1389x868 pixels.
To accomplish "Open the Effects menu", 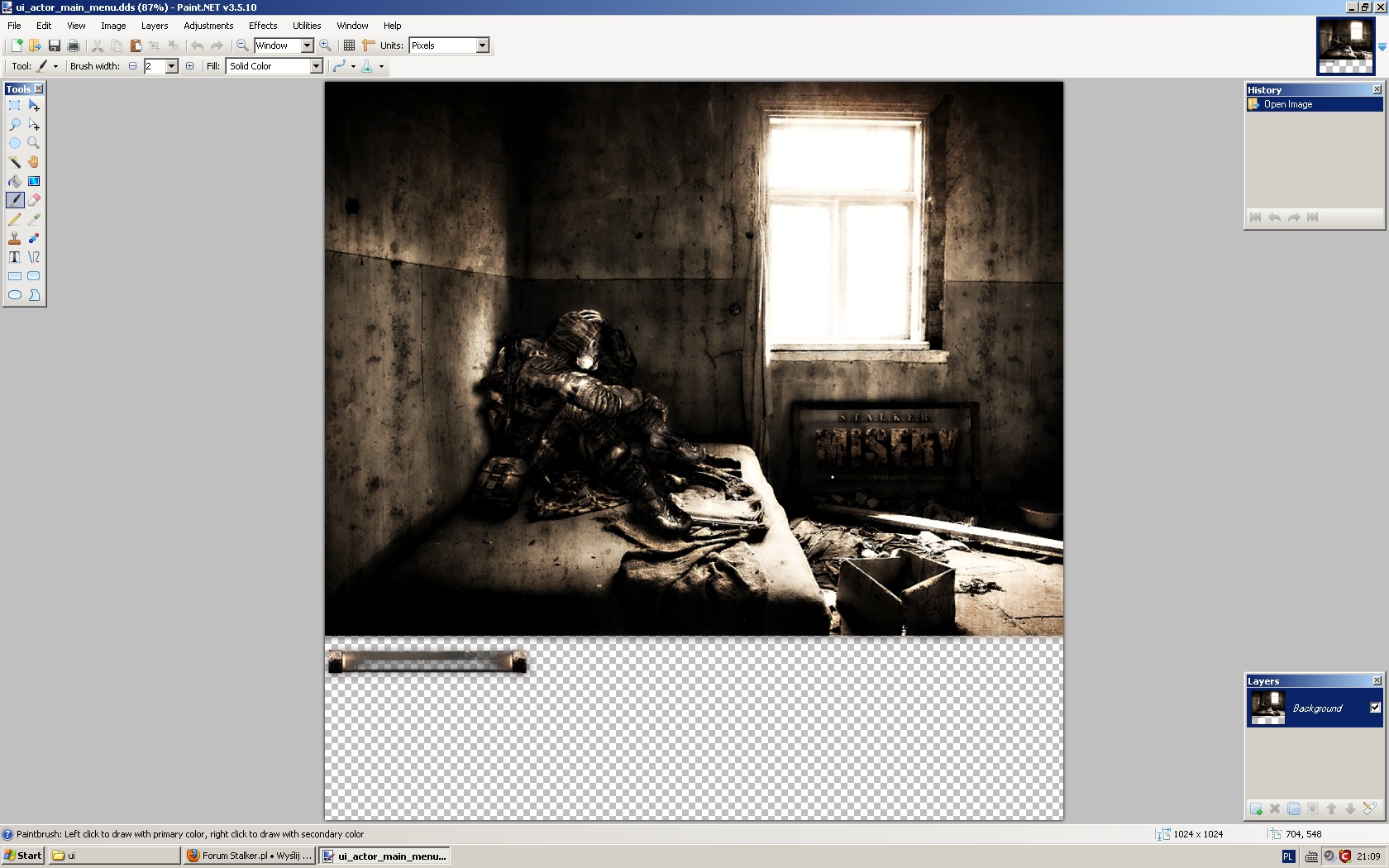I will click(263, 26).
